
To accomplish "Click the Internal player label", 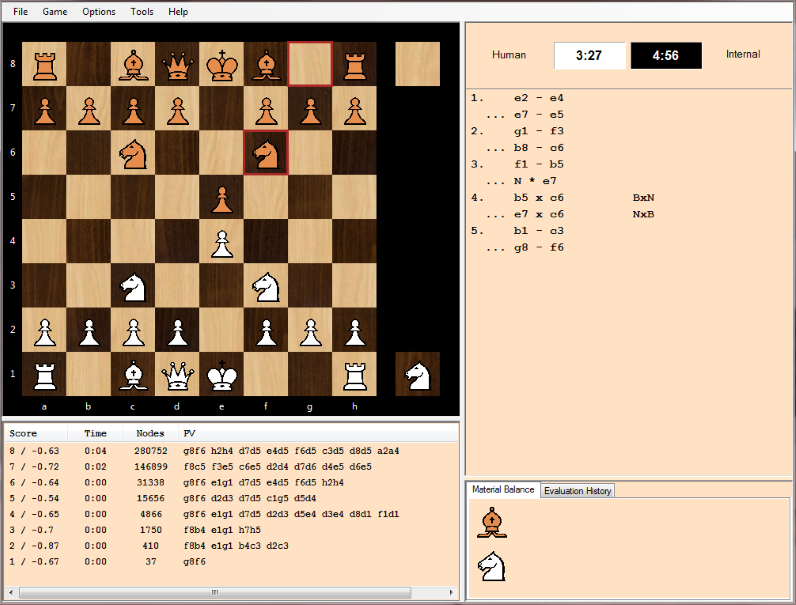I will (743, 54).
